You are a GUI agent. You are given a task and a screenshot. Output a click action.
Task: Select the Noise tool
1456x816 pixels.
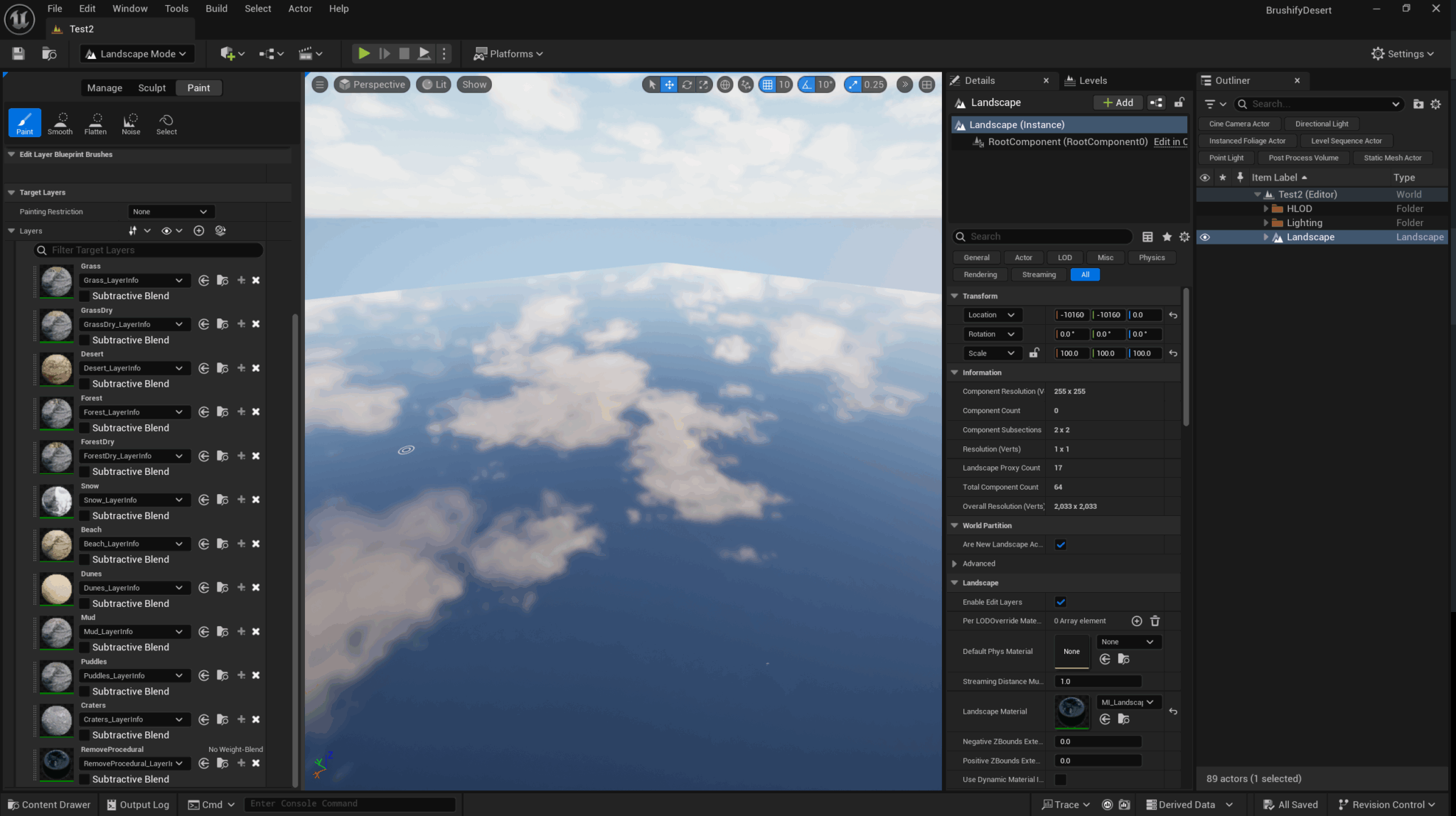point(131,122)
